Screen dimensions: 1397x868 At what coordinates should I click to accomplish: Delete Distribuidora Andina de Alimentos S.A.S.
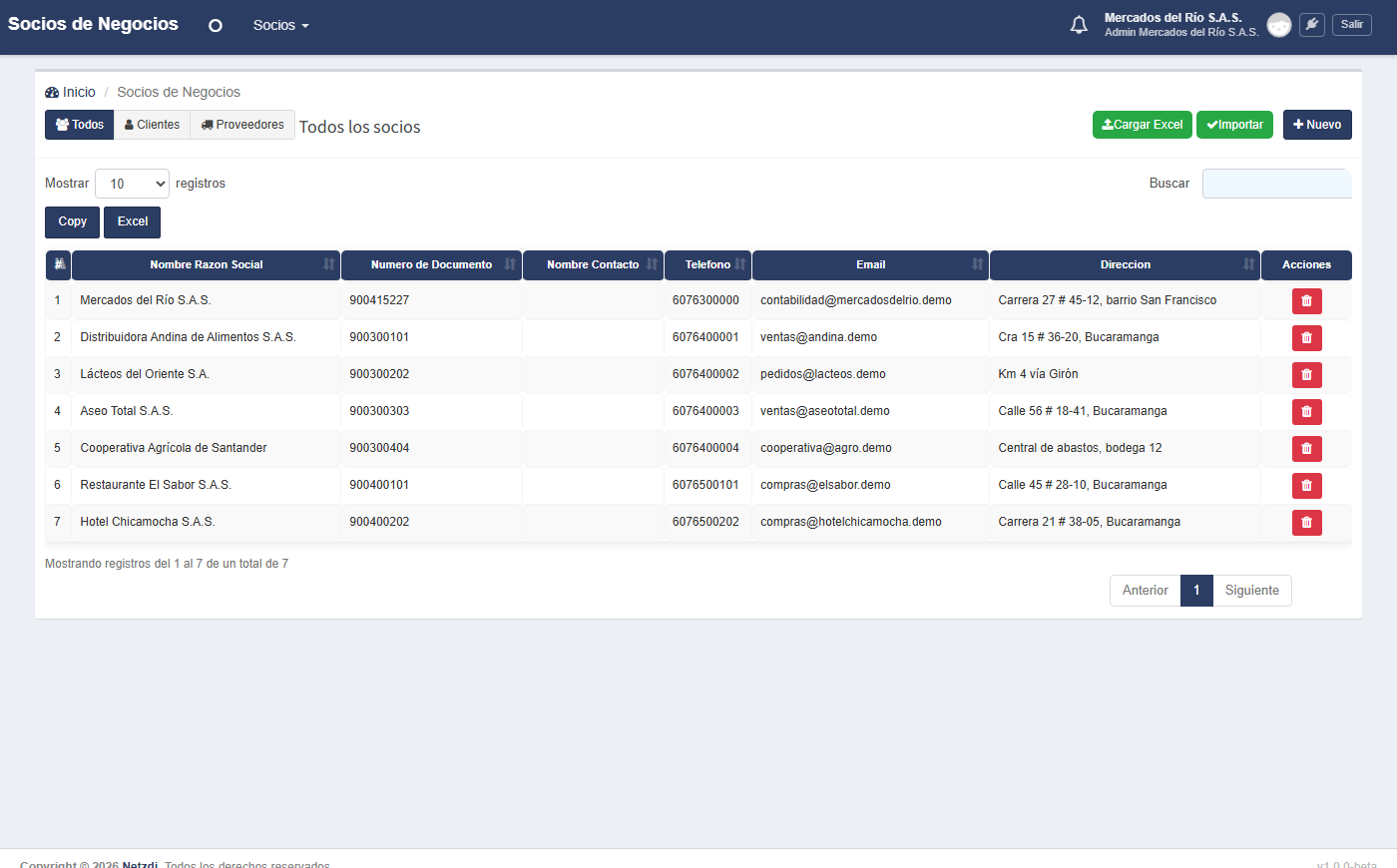(x=1307, y=338)
